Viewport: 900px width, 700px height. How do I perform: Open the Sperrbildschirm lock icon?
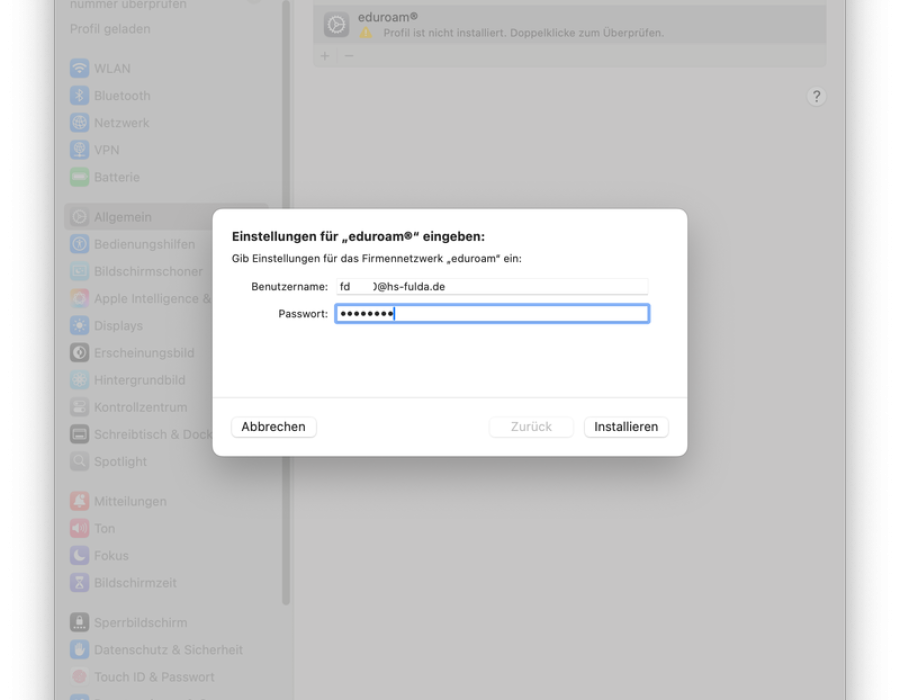[80, 623]
